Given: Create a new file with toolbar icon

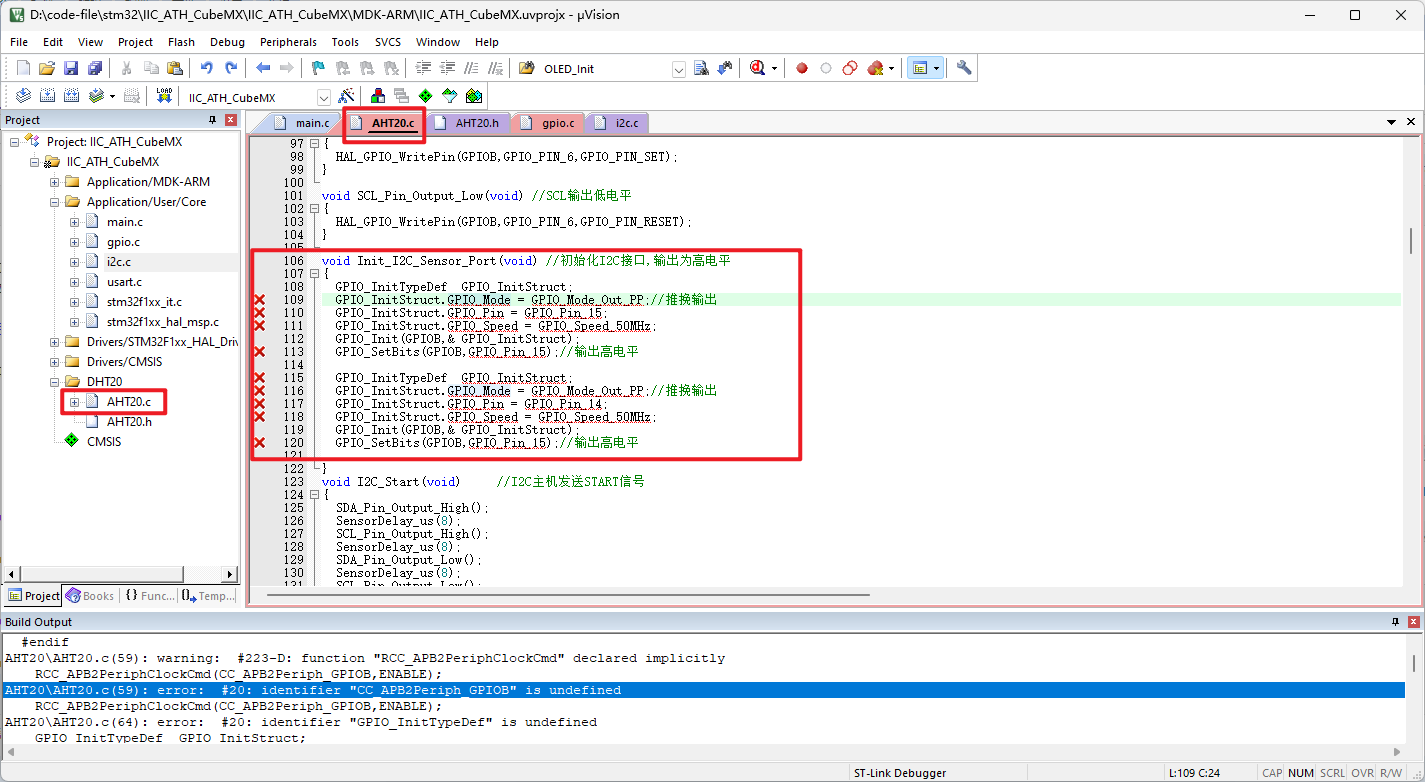Looking at the screenshot, I should [24, 68].
